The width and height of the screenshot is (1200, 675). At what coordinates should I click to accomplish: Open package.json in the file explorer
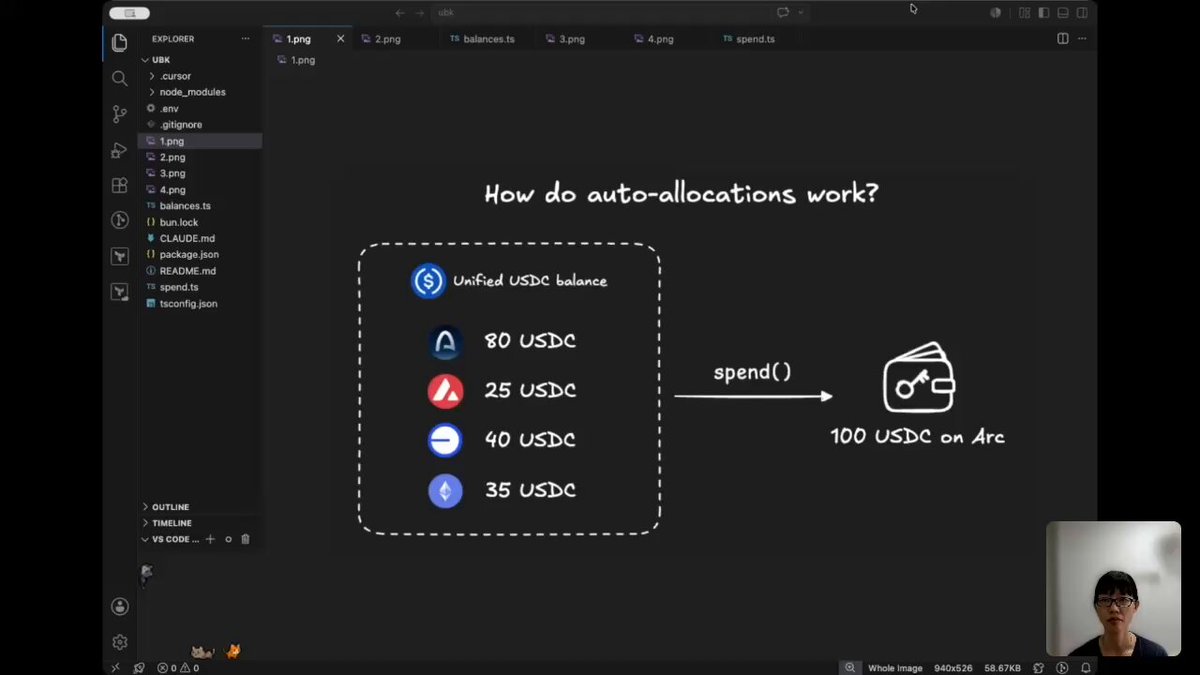(200, 254)
